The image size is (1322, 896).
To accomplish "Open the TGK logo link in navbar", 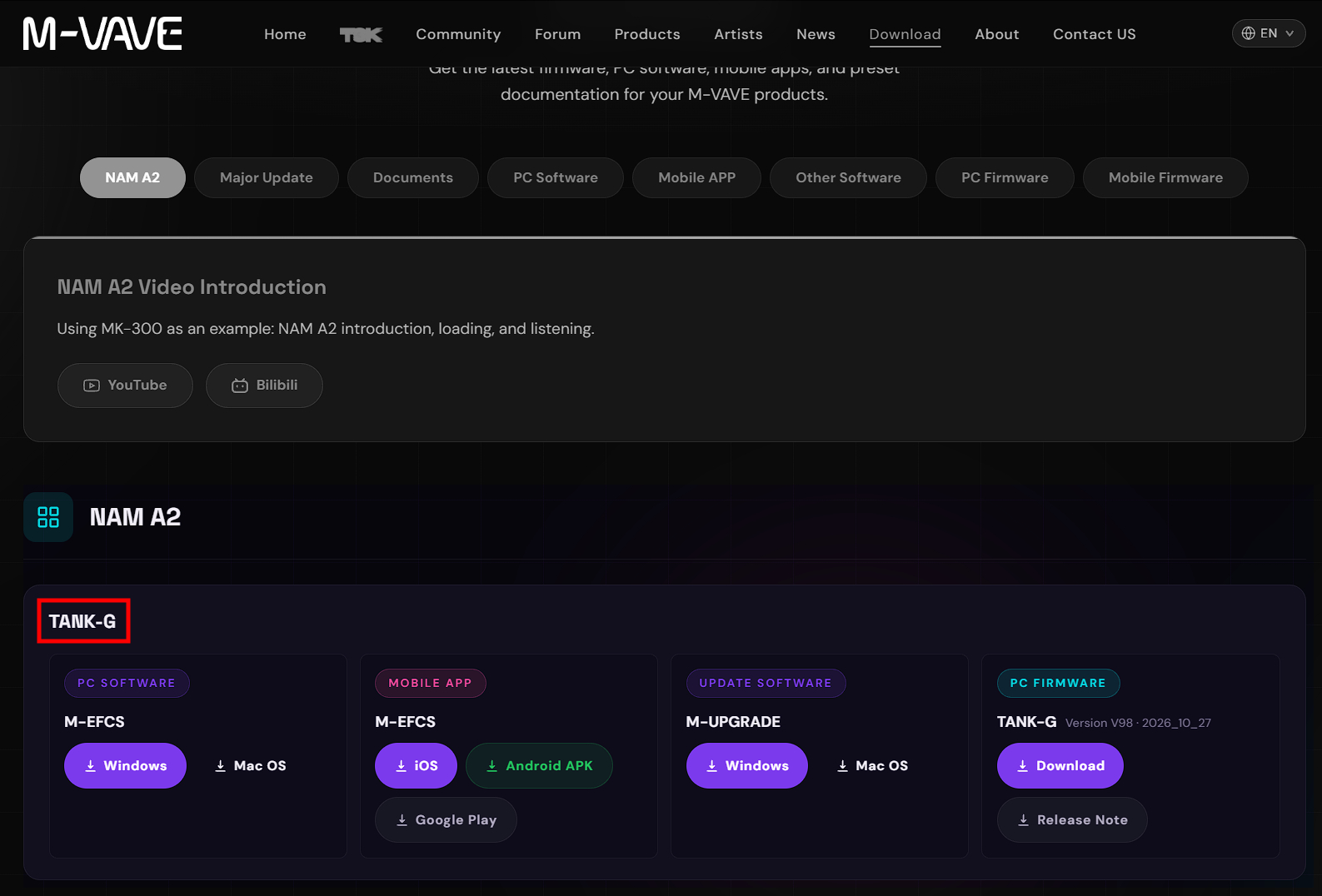I will [x=361, y=34].
